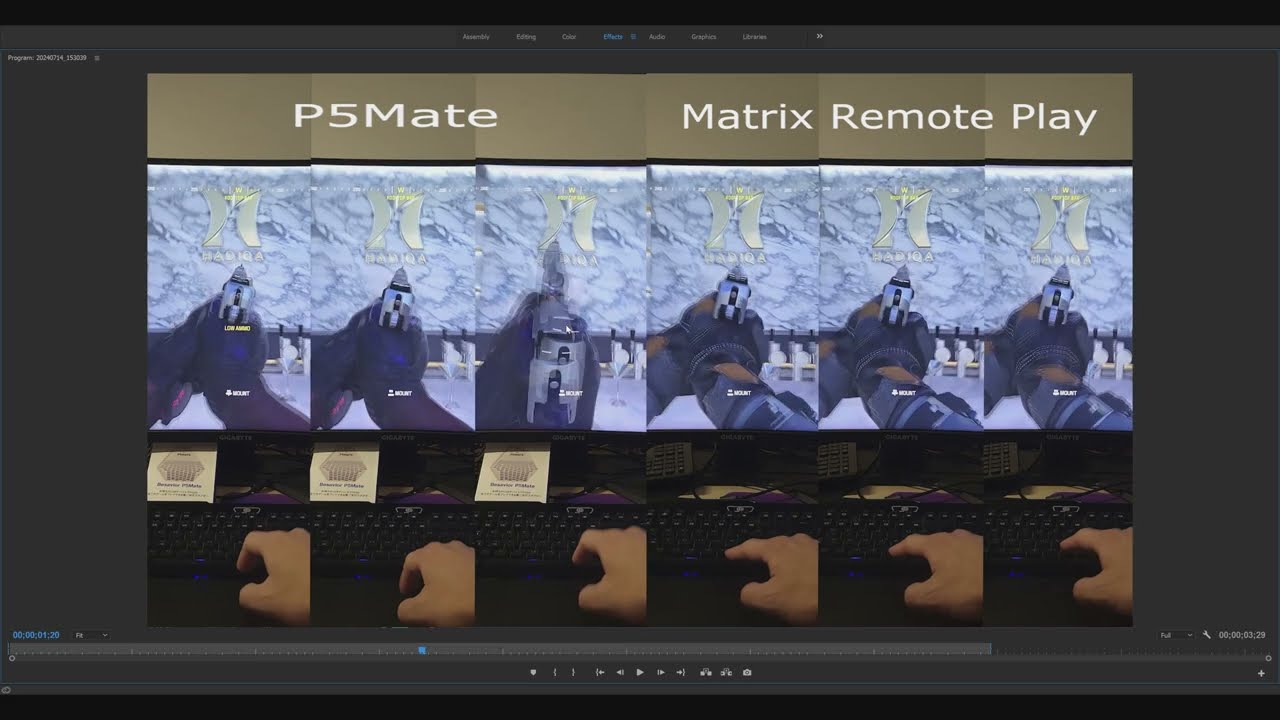Click the Matrix title in the preview
This screenshot has height=720, width=1280.
pyautogui.click(x=747, y=116)
